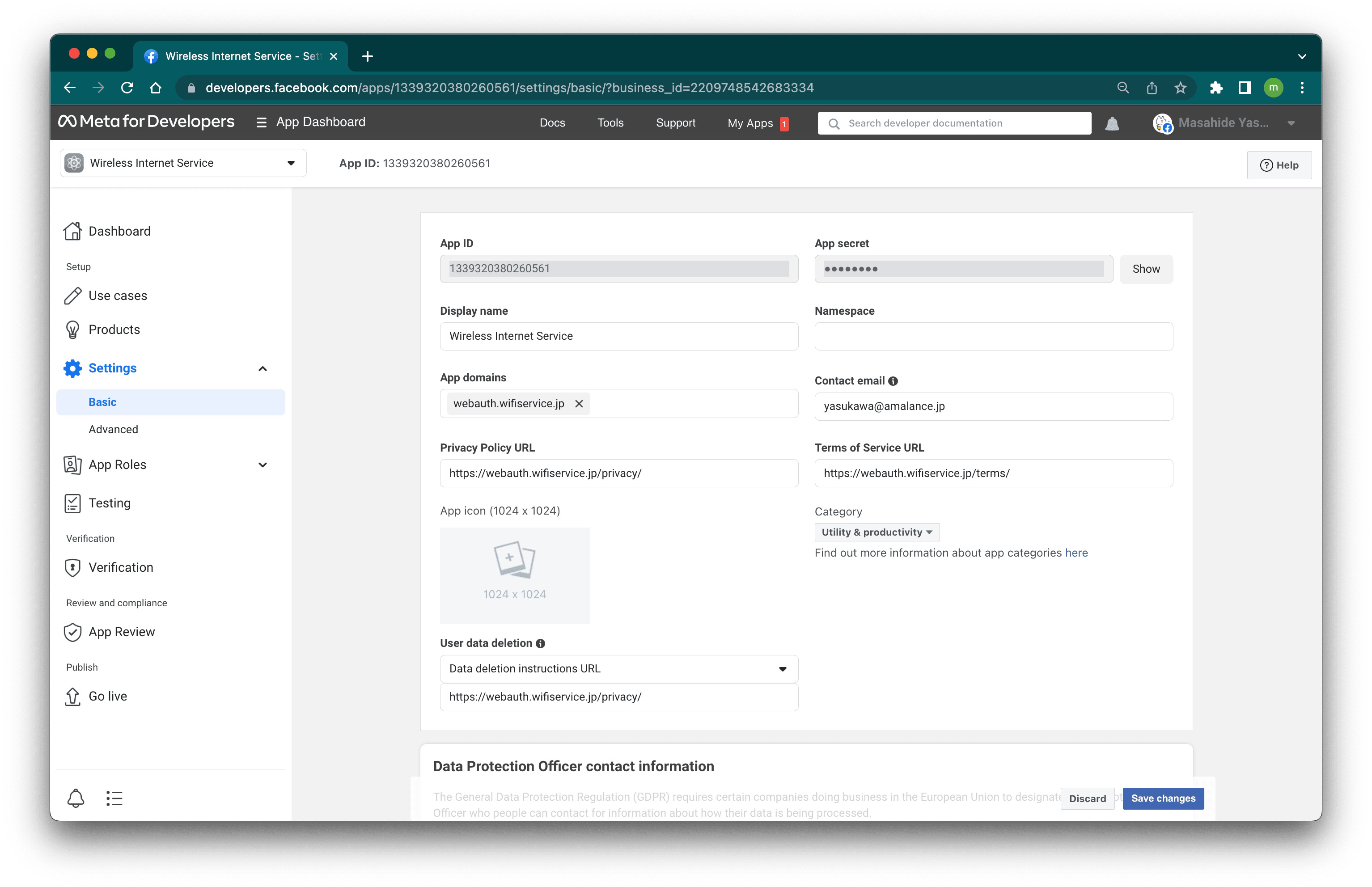Click the 'here' app categories link

point(1076,552)
